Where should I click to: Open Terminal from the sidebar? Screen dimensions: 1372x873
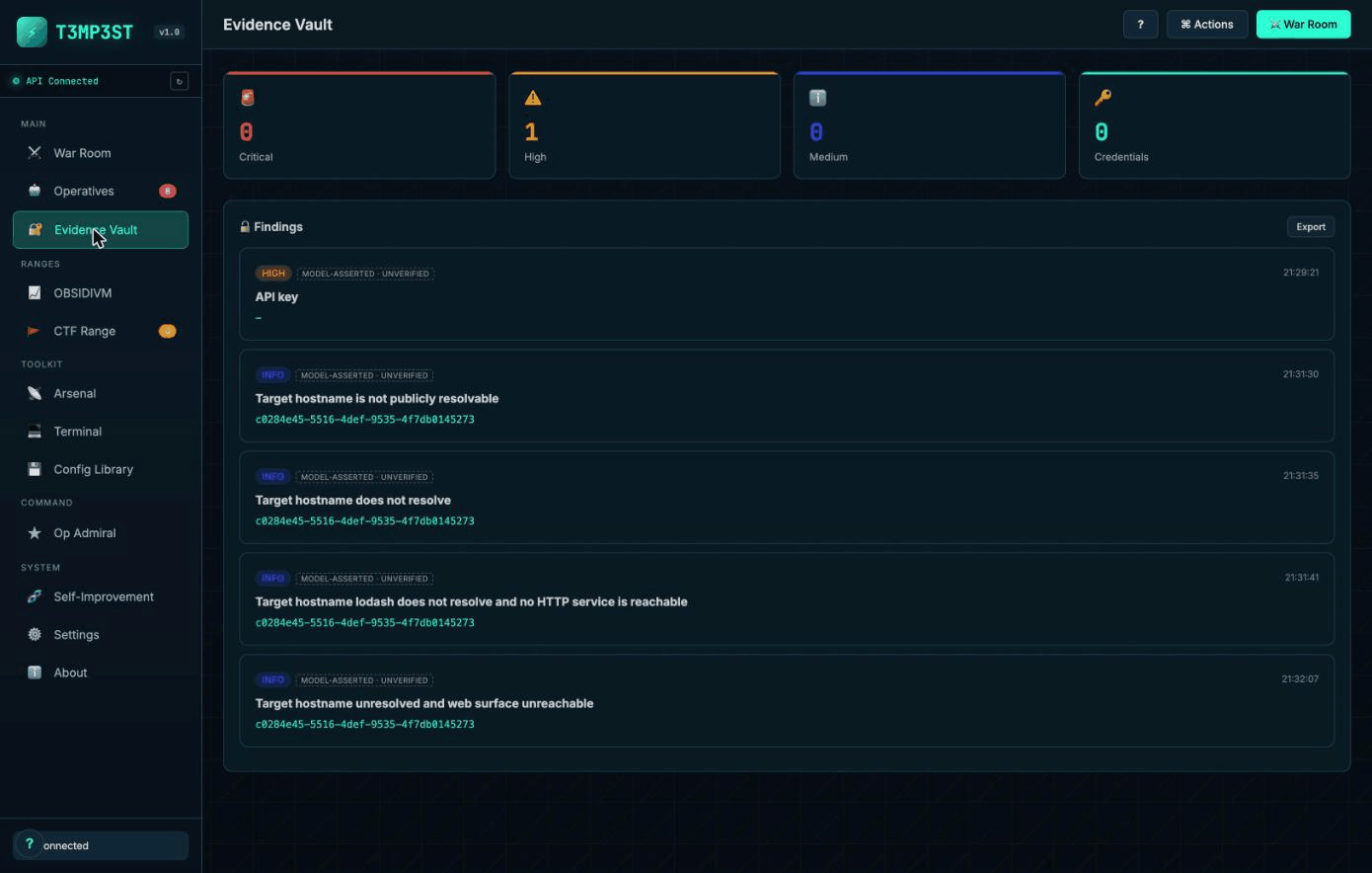pyautogui.click(x=101, y=432)
